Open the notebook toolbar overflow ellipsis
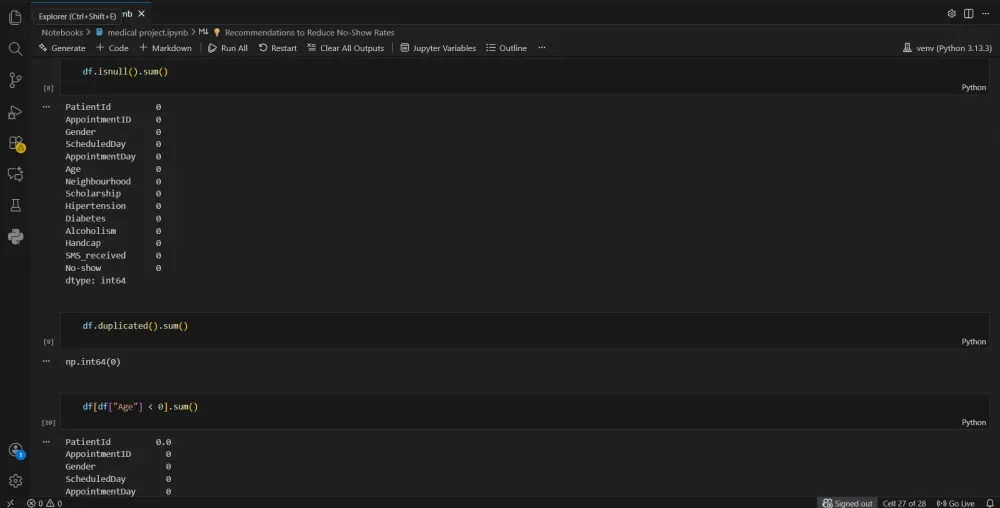 click(x=541, y=48)
